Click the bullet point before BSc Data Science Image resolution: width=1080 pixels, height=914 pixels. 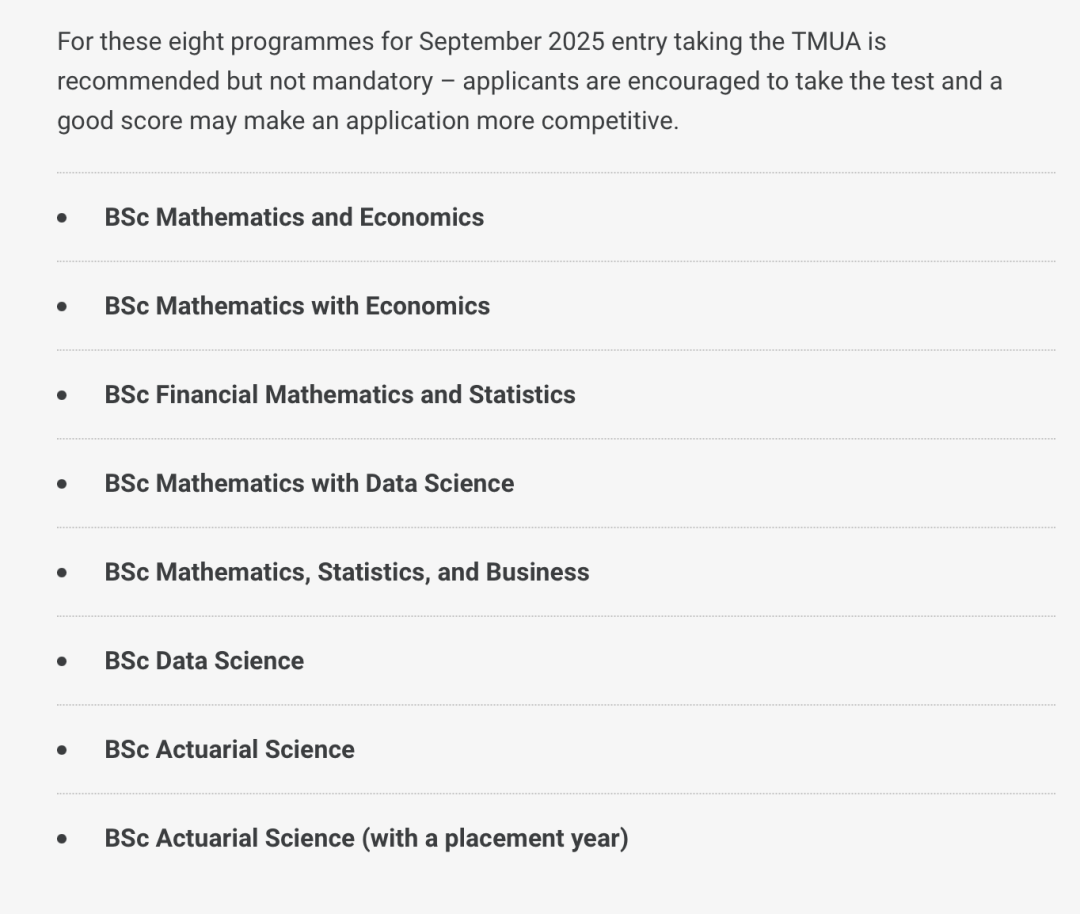tap(63, 662)
